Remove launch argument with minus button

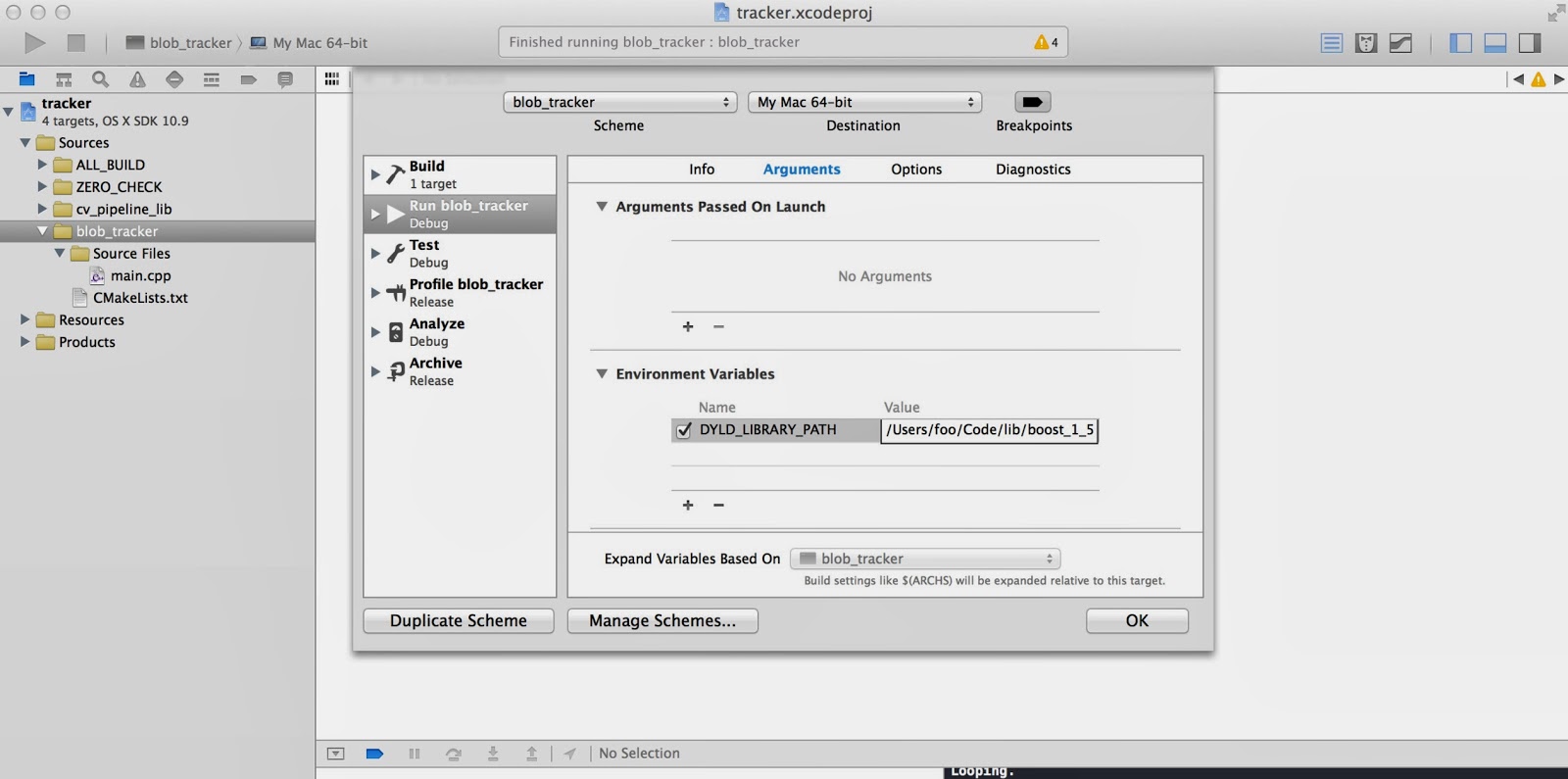[x=718, y=326]
